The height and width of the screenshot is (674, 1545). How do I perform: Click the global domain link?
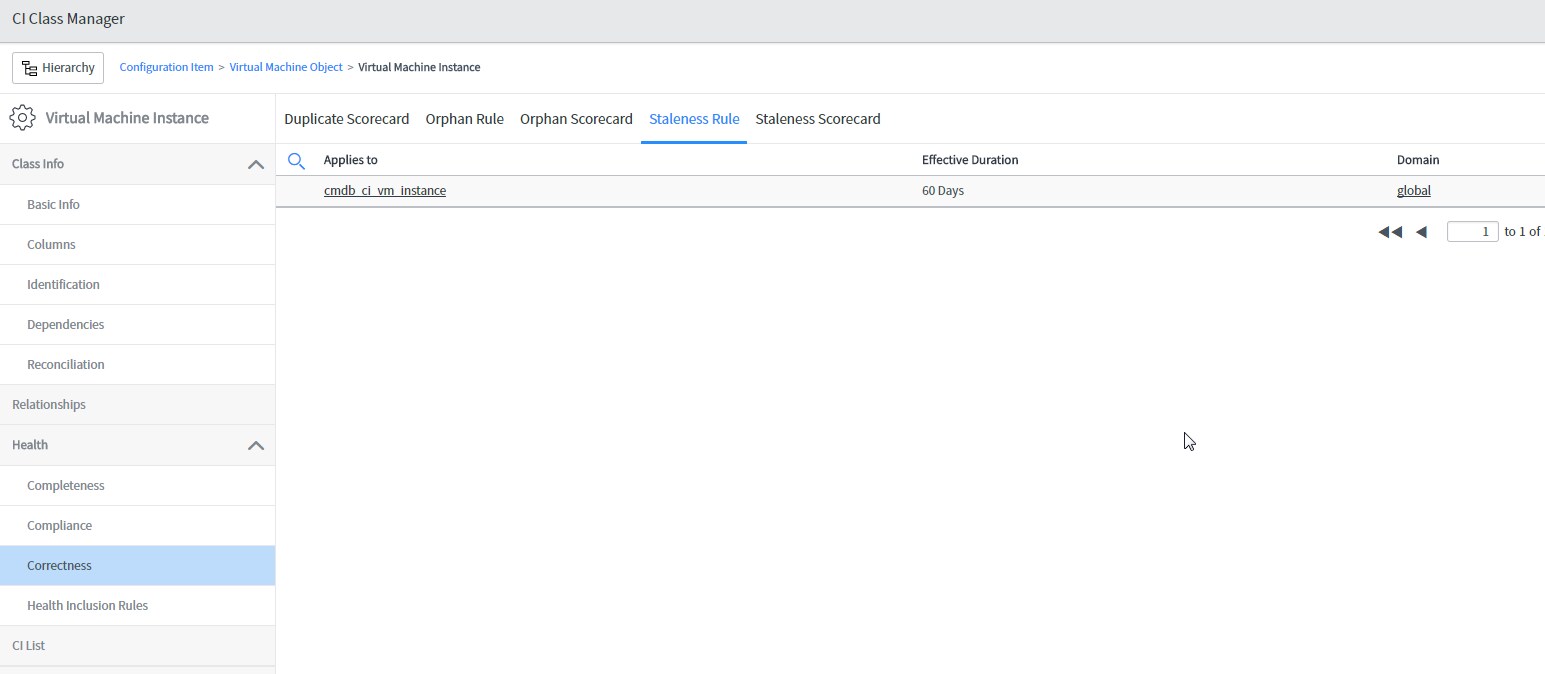click(1413, 190)
